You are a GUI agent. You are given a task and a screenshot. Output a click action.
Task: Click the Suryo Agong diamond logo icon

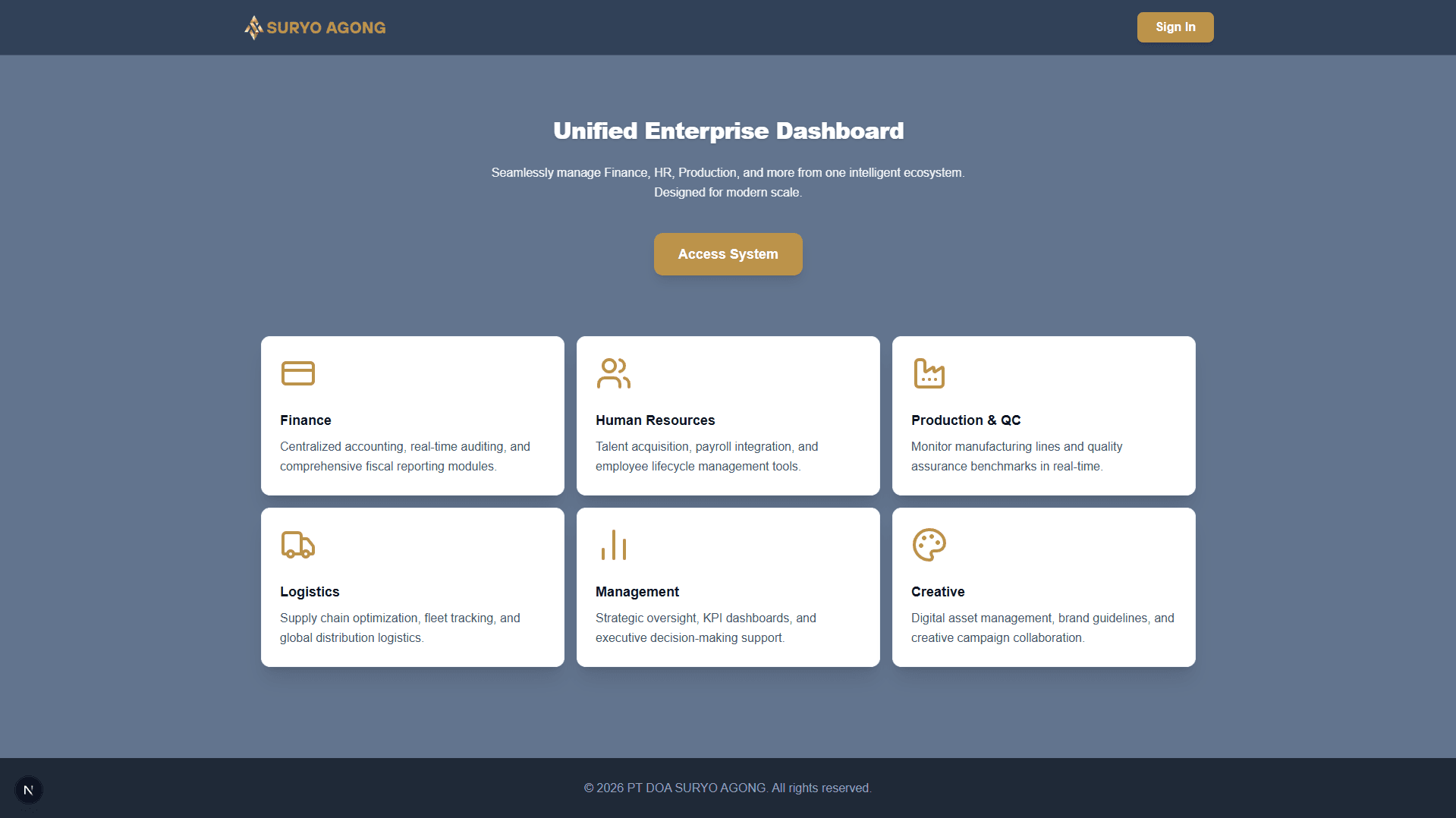(x=253, y=27)
